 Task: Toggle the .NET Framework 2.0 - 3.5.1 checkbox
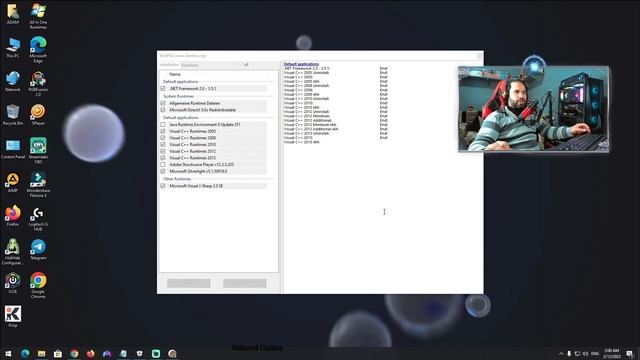point(163,89)
